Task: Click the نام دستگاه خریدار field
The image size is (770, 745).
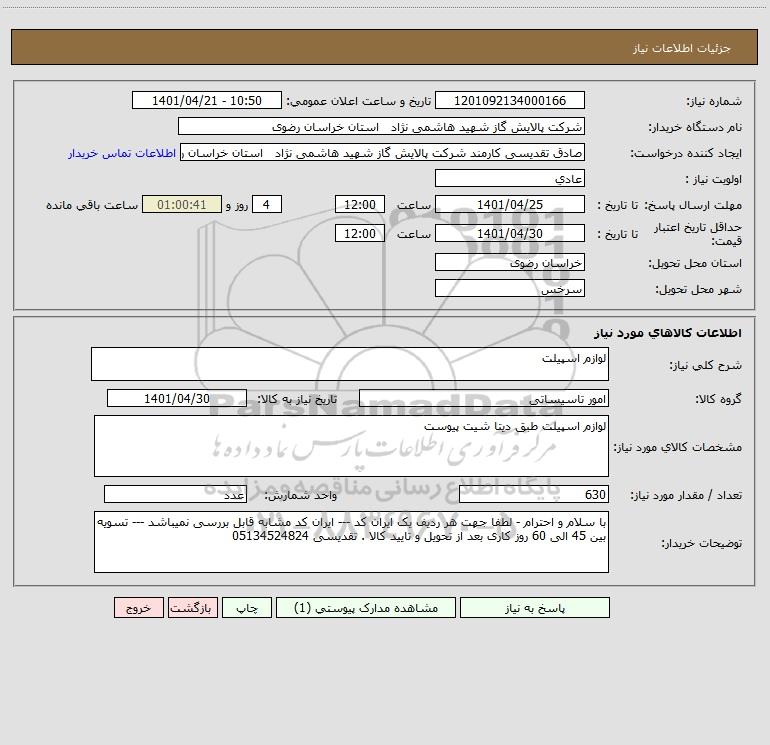Action: click(381, 127)
